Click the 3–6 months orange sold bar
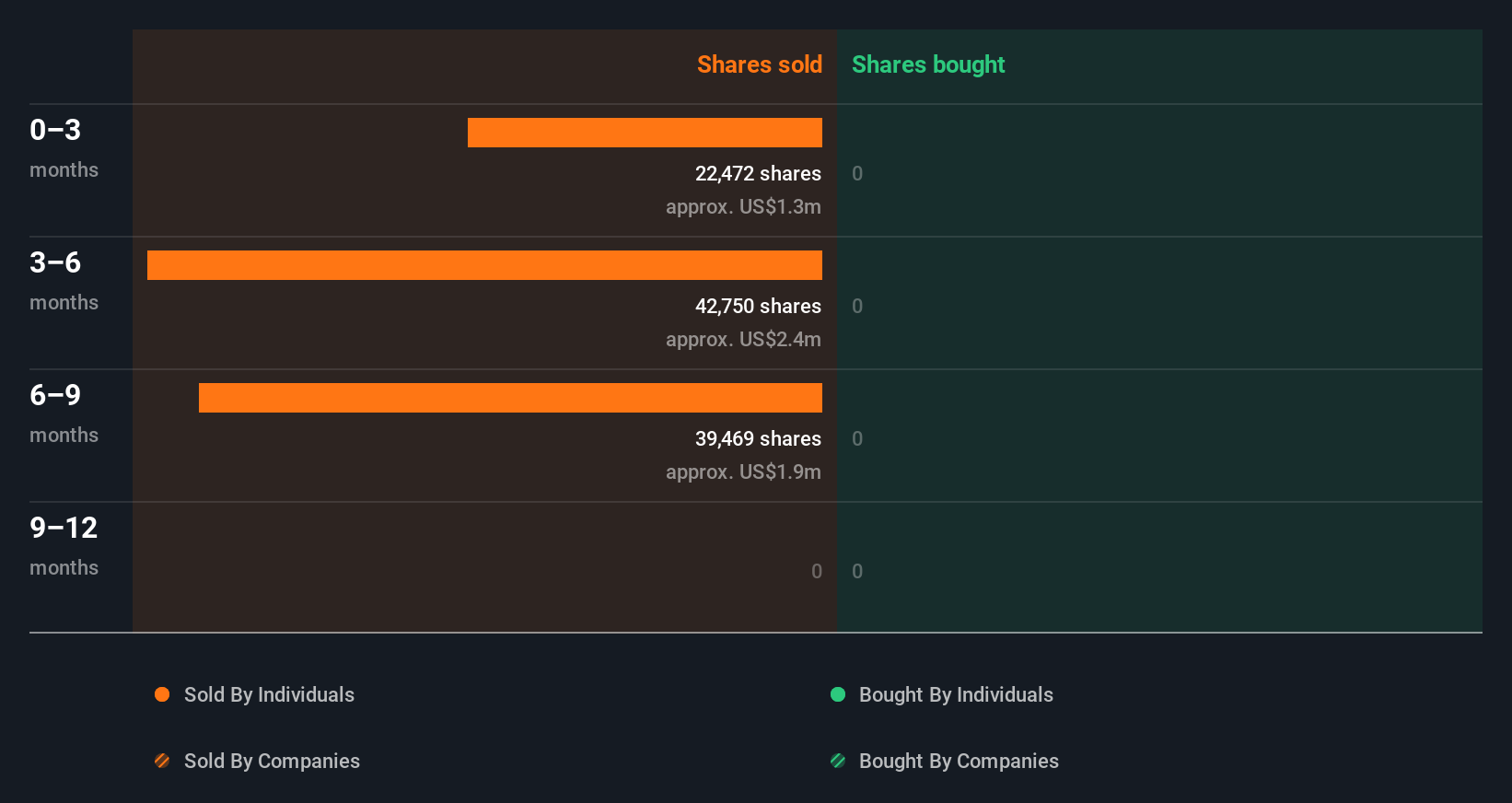 484,265
